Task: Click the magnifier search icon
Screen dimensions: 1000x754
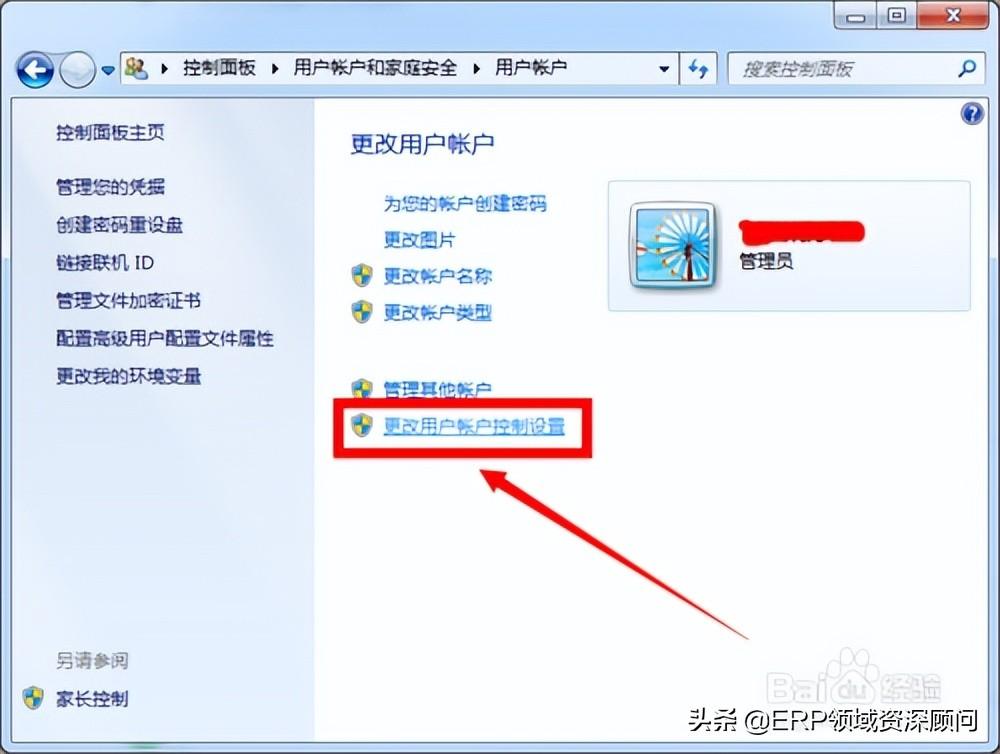Action: [x=967, y=68]
